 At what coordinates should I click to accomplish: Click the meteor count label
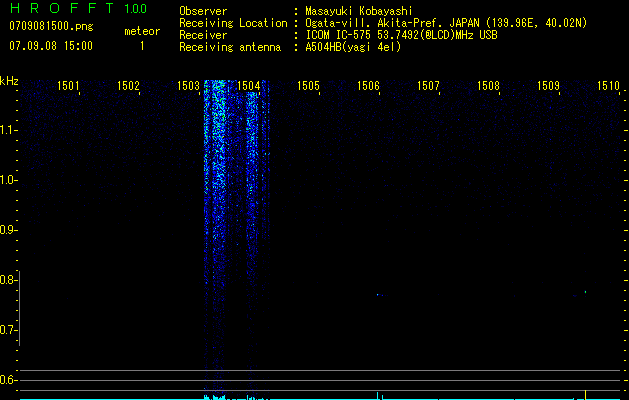click(x=142, y=31)
